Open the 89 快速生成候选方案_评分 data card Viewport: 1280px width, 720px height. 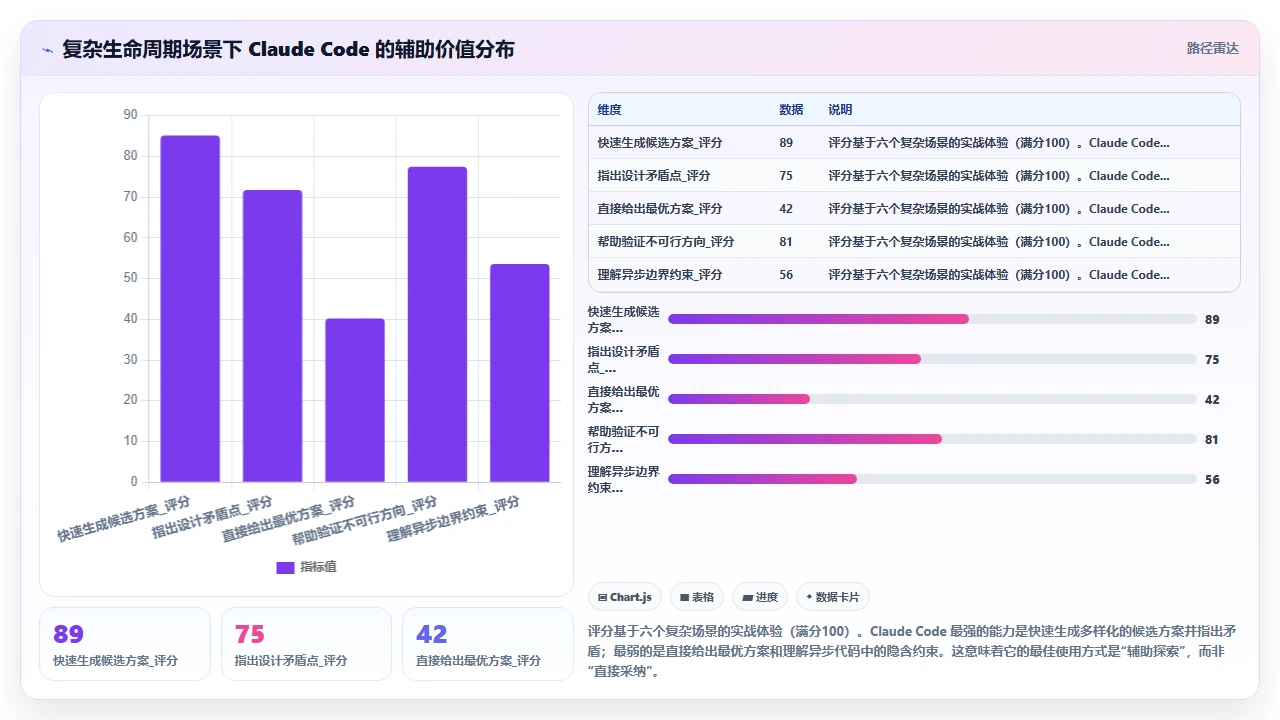coord(125,644)
